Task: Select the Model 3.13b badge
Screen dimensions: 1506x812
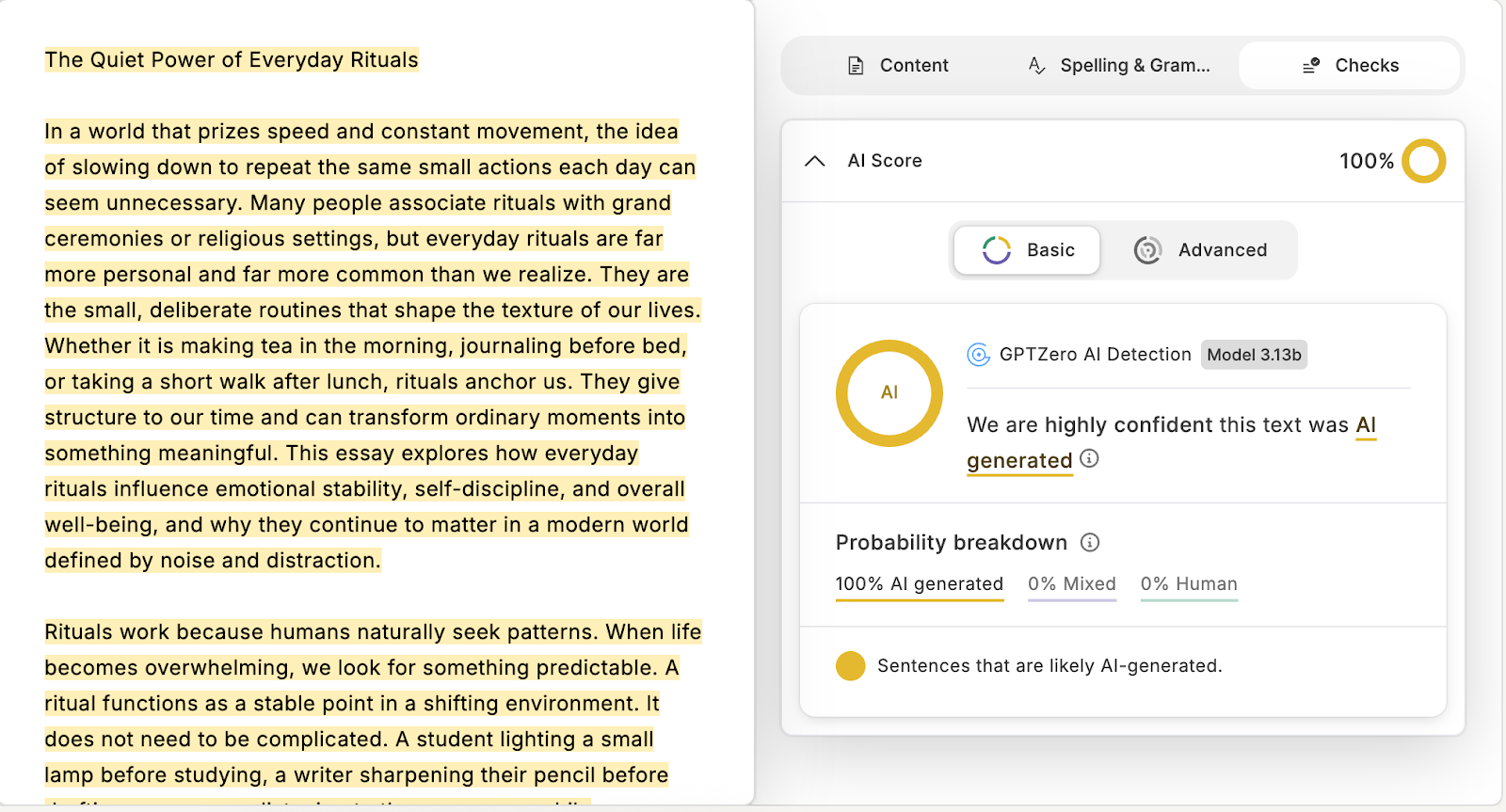Action: (1253, 355)
